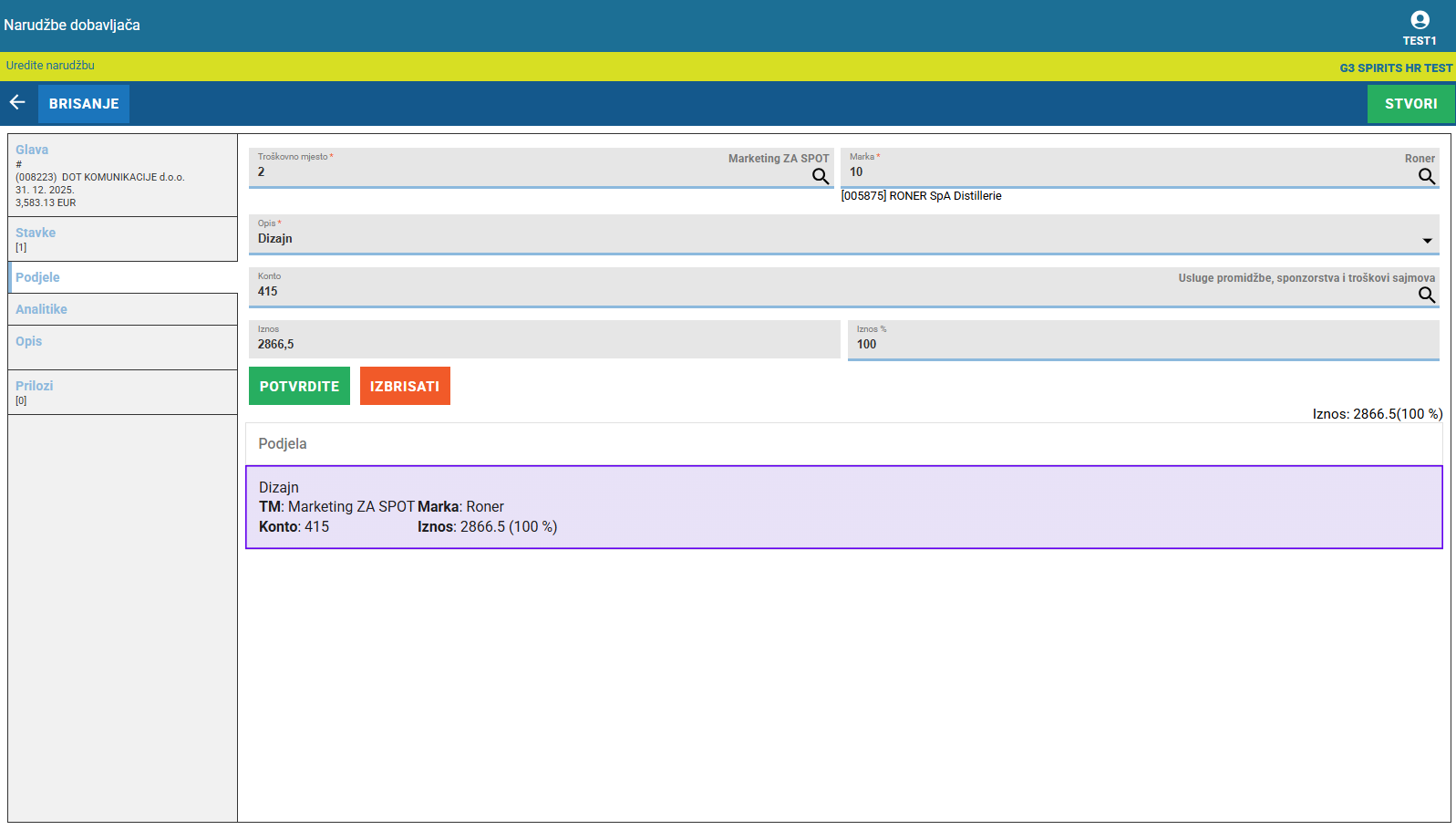
Task: Click into the Iznos amount field
Action: coord(543,344)
